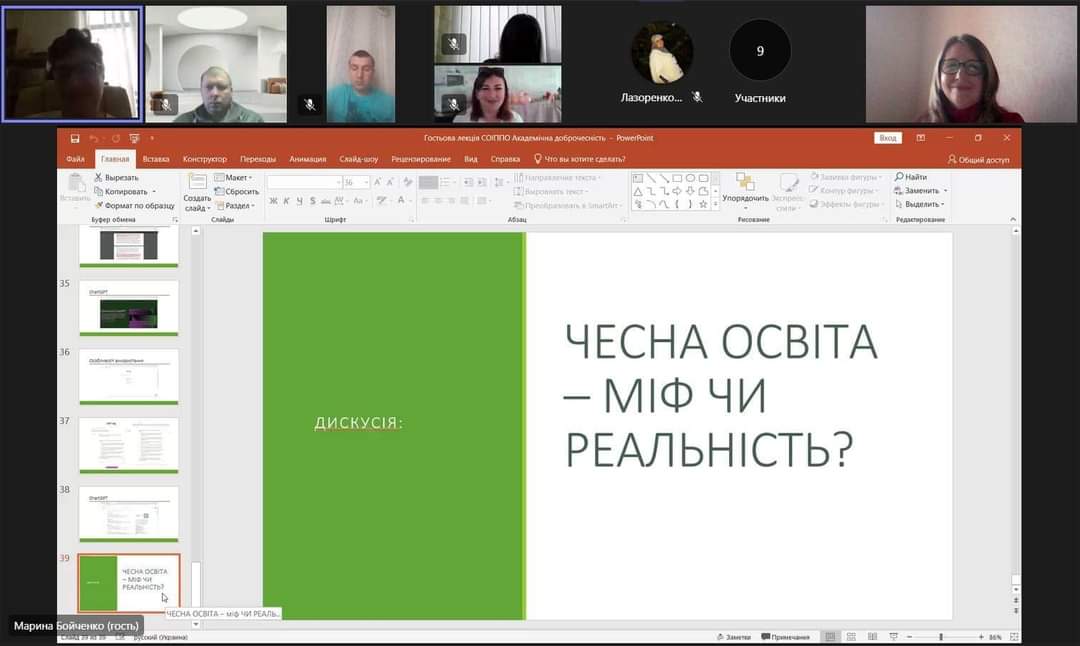Start slideshow from status bar icon
The height and width of the screenshot is (646, 1080).
pyautogui.click(x=893, y=637)
